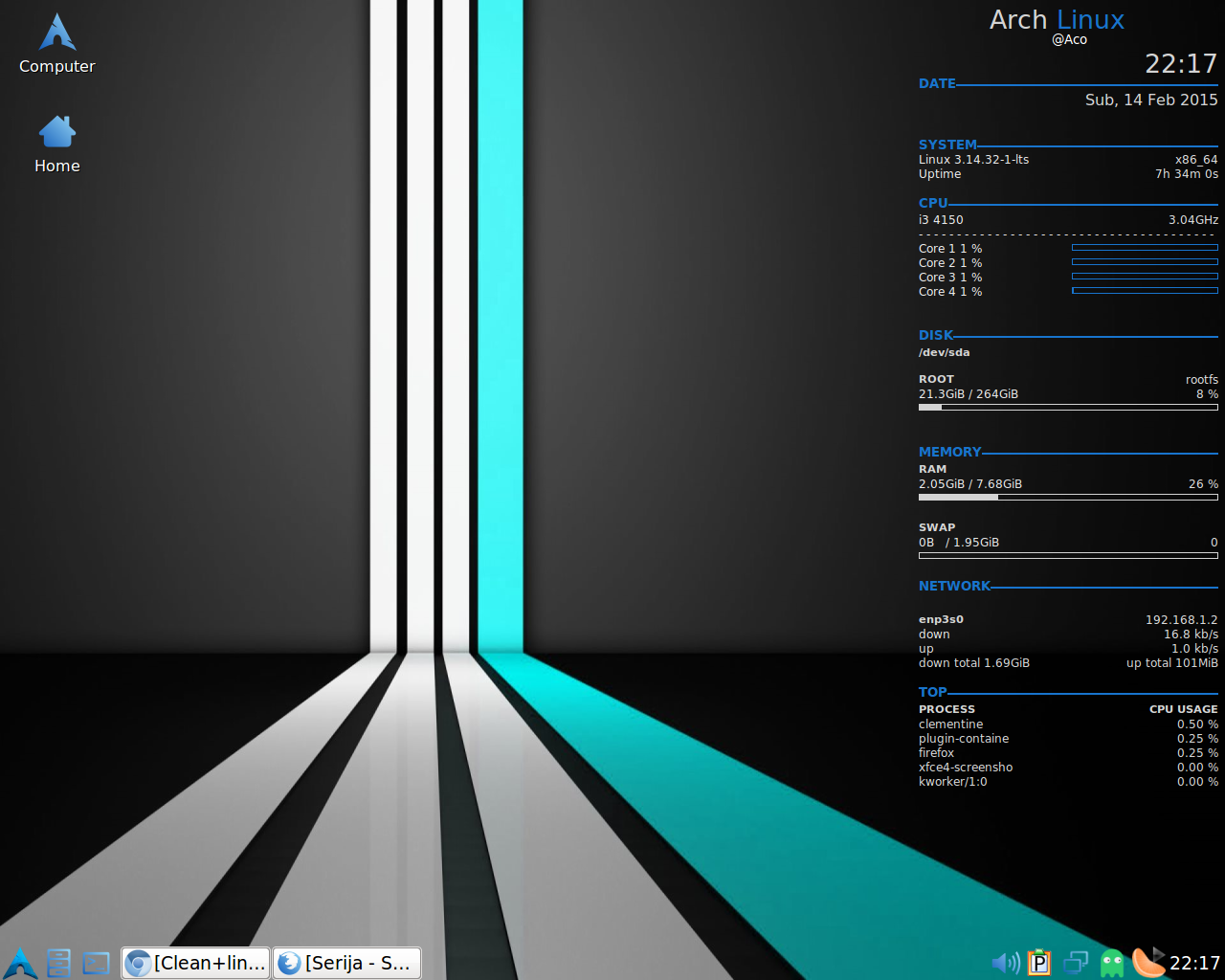Click the Core 4 load bar
Screen dimensions: 1225x980
click(x=1145, y=291)
